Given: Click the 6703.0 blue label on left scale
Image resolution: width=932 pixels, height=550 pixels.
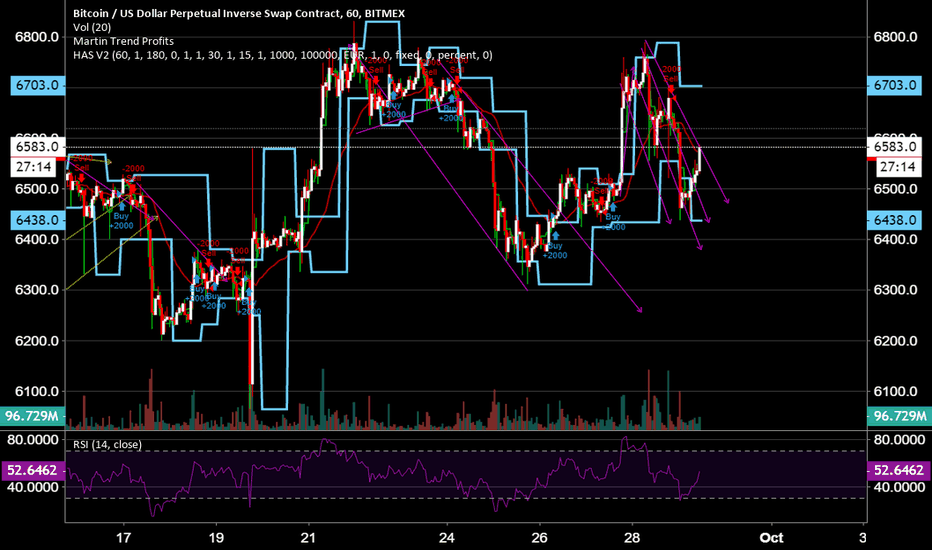Looking at the screenshot, I should click(37, 86).
